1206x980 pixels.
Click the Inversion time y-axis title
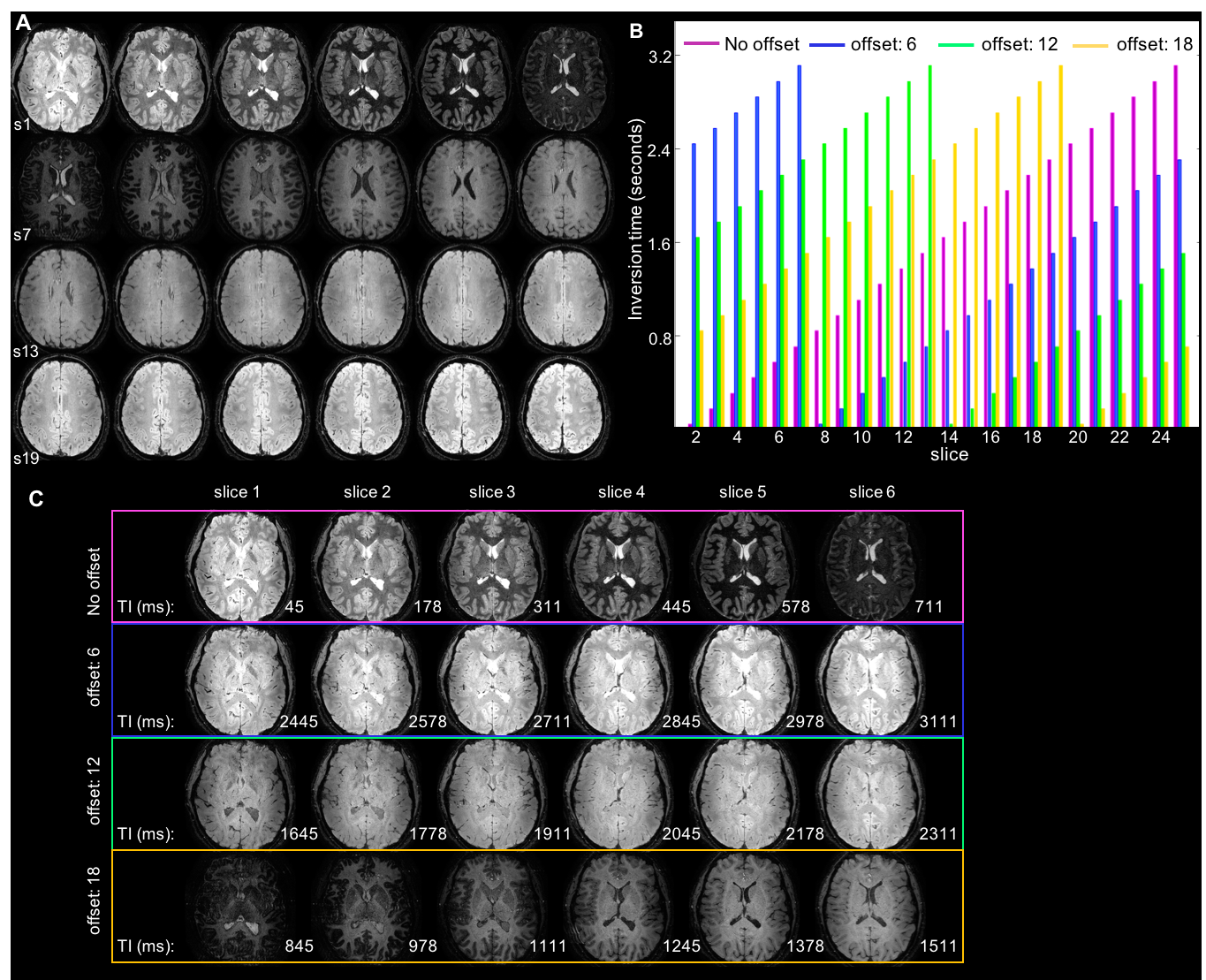[x=635, y=220]
